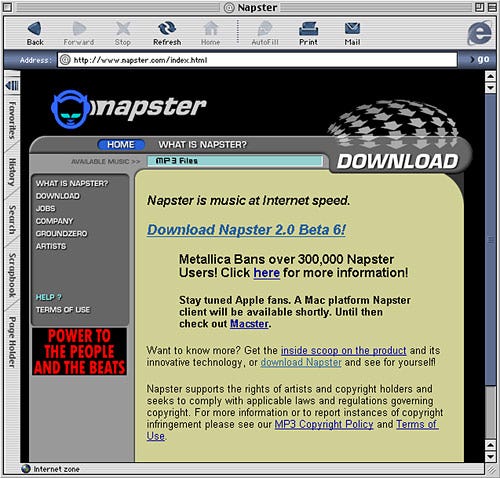Select the HOME navigation tab
Image resolution: width=500 pixels, height=478 pixels.
click(x=121, y=145)
